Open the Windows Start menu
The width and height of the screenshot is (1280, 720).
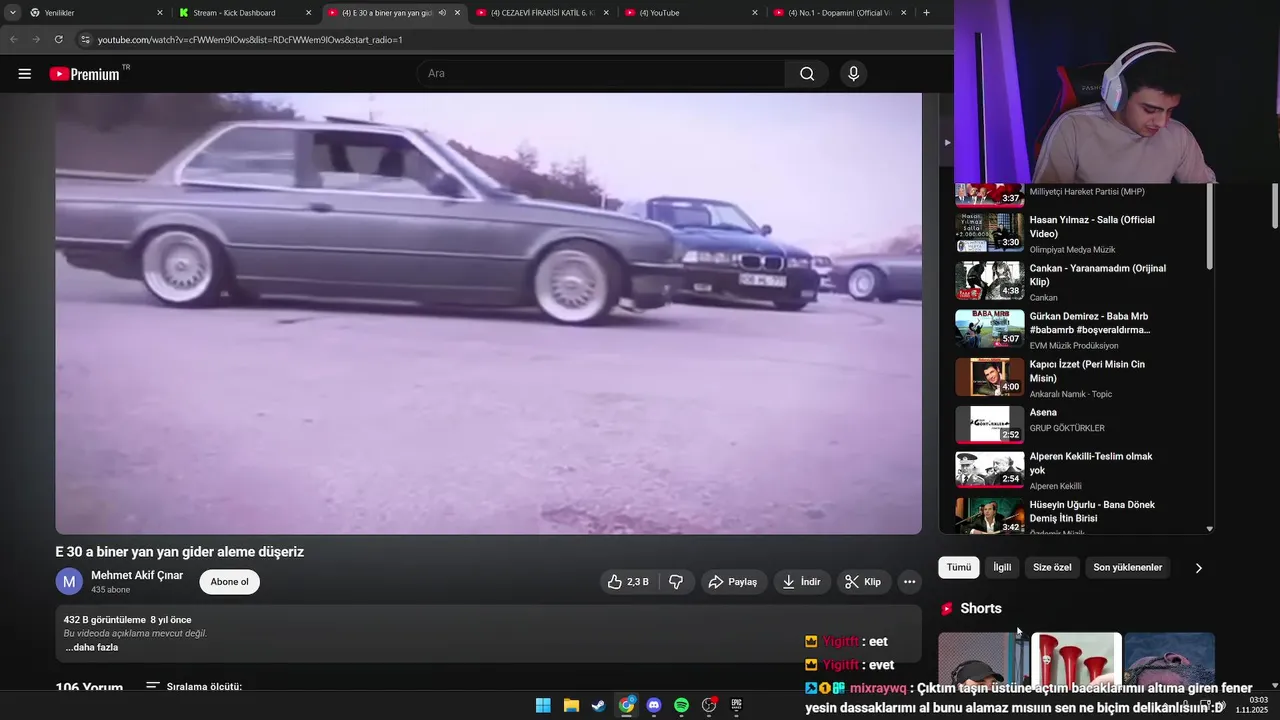click(x=543, y=705)
